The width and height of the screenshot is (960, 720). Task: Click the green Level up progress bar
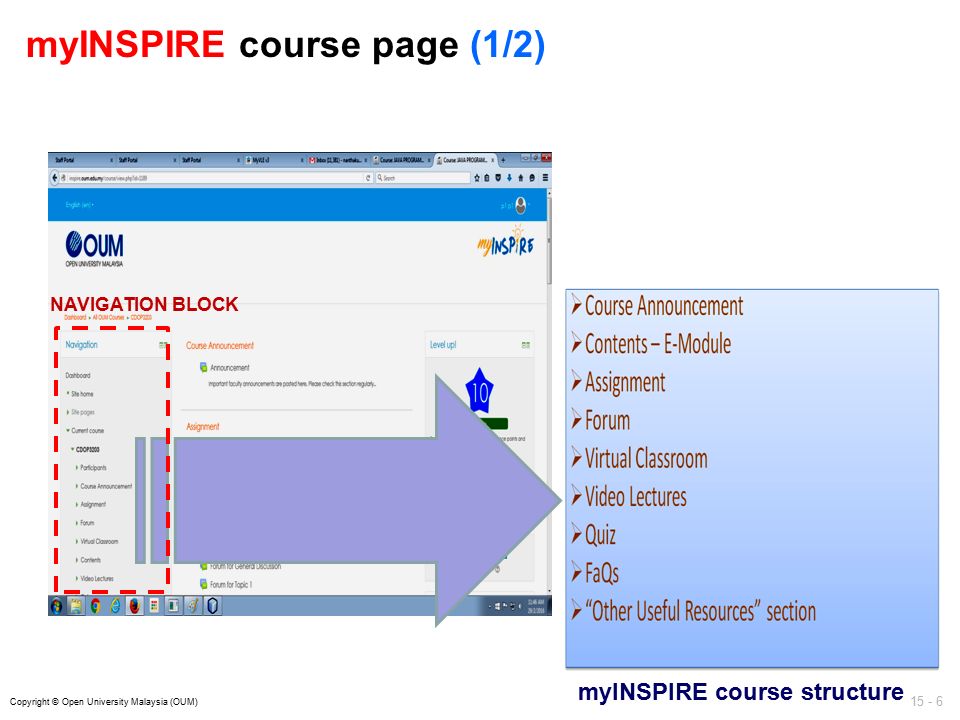click(494, 423)
